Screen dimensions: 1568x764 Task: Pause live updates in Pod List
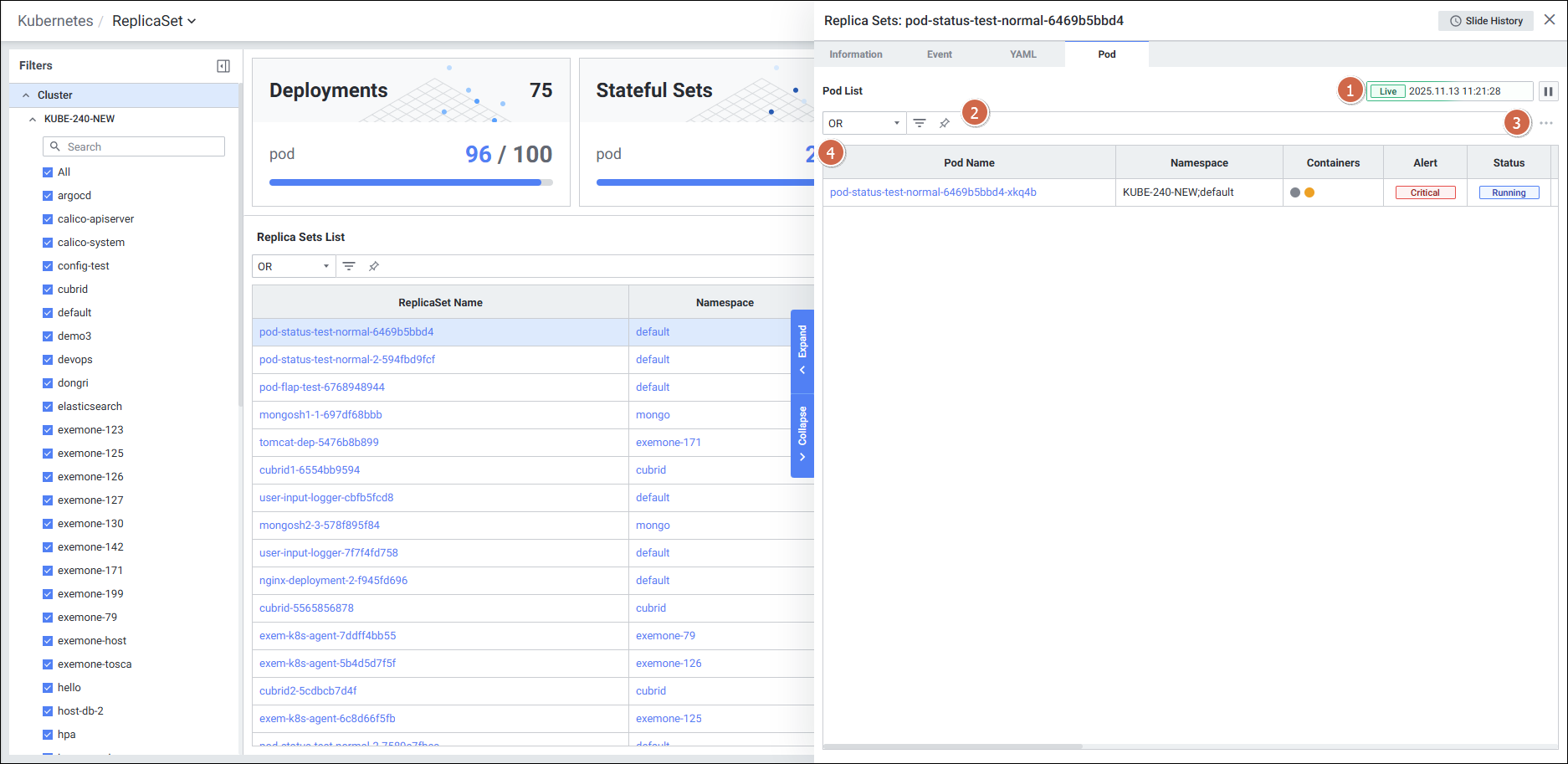[1548, 91]
